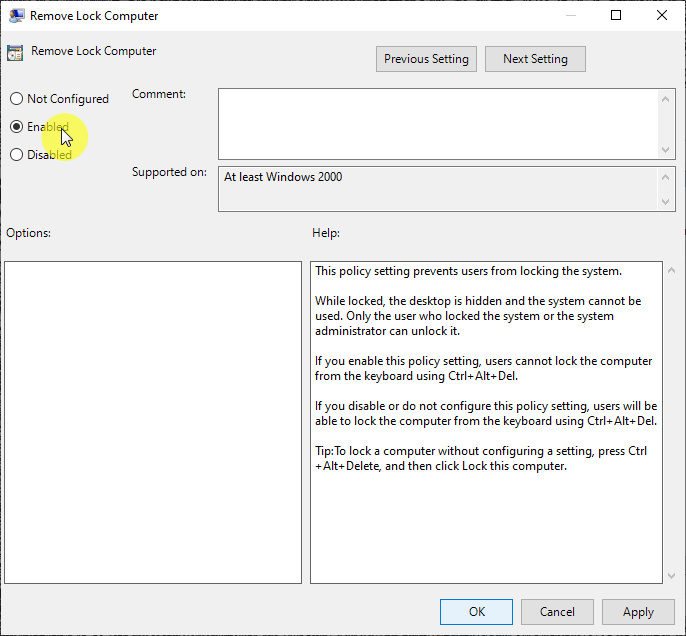Go to the Previous Setting
This screenshot has width=686, height=636.
point(426,59)
